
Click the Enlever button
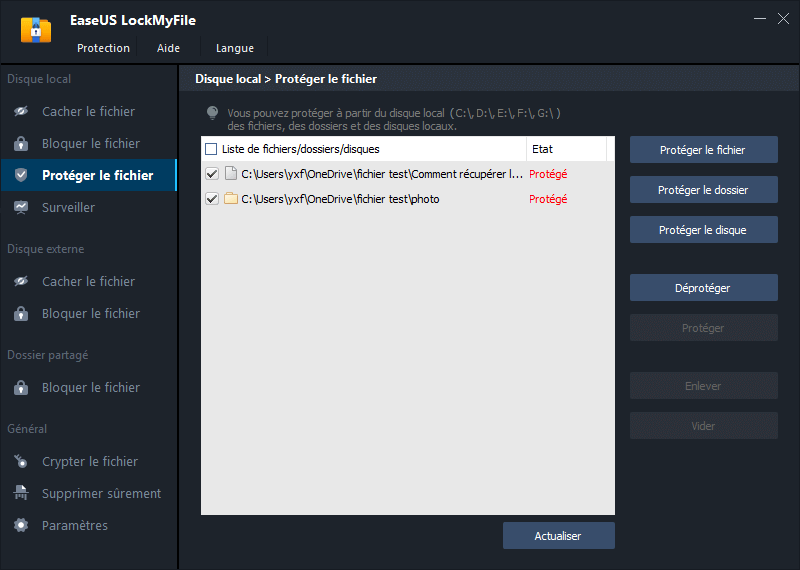pos(703,386)
